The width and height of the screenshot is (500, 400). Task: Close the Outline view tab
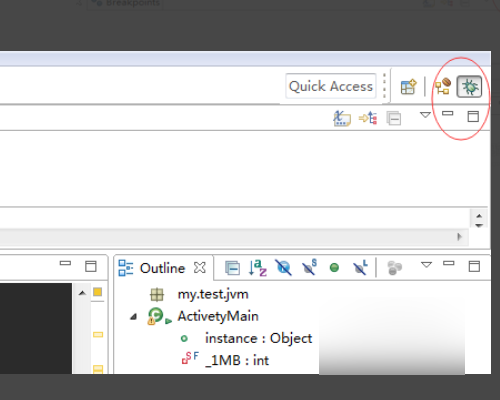tap(200, 268)
